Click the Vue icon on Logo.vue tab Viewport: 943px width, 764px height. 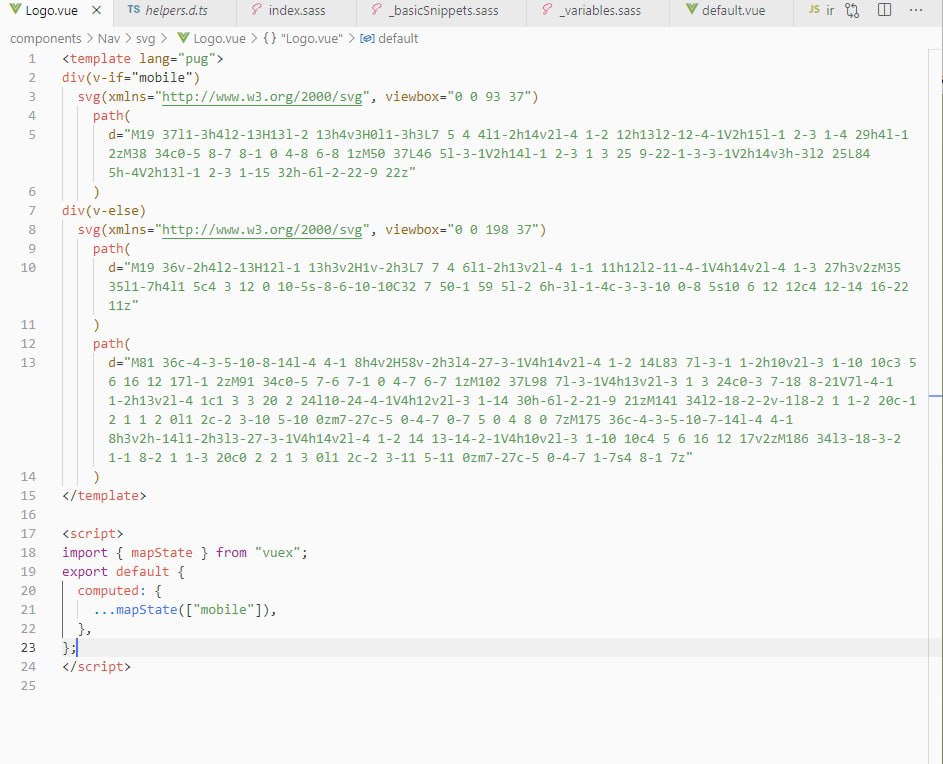click(x=15, y=10)
